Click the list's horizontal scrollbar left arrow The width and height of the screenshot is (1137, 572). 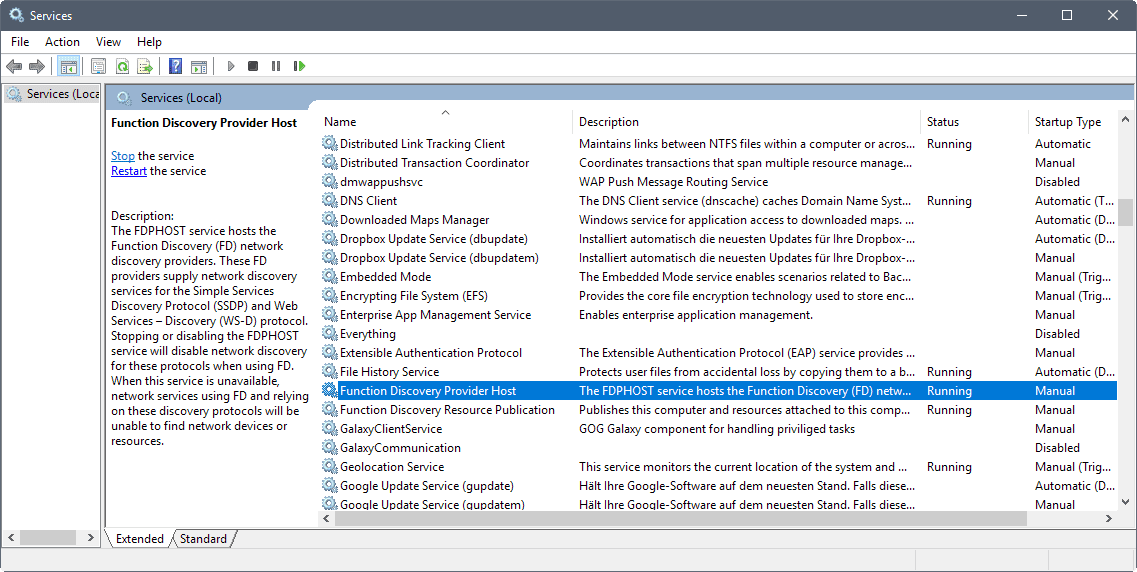(x=326, y=518)
